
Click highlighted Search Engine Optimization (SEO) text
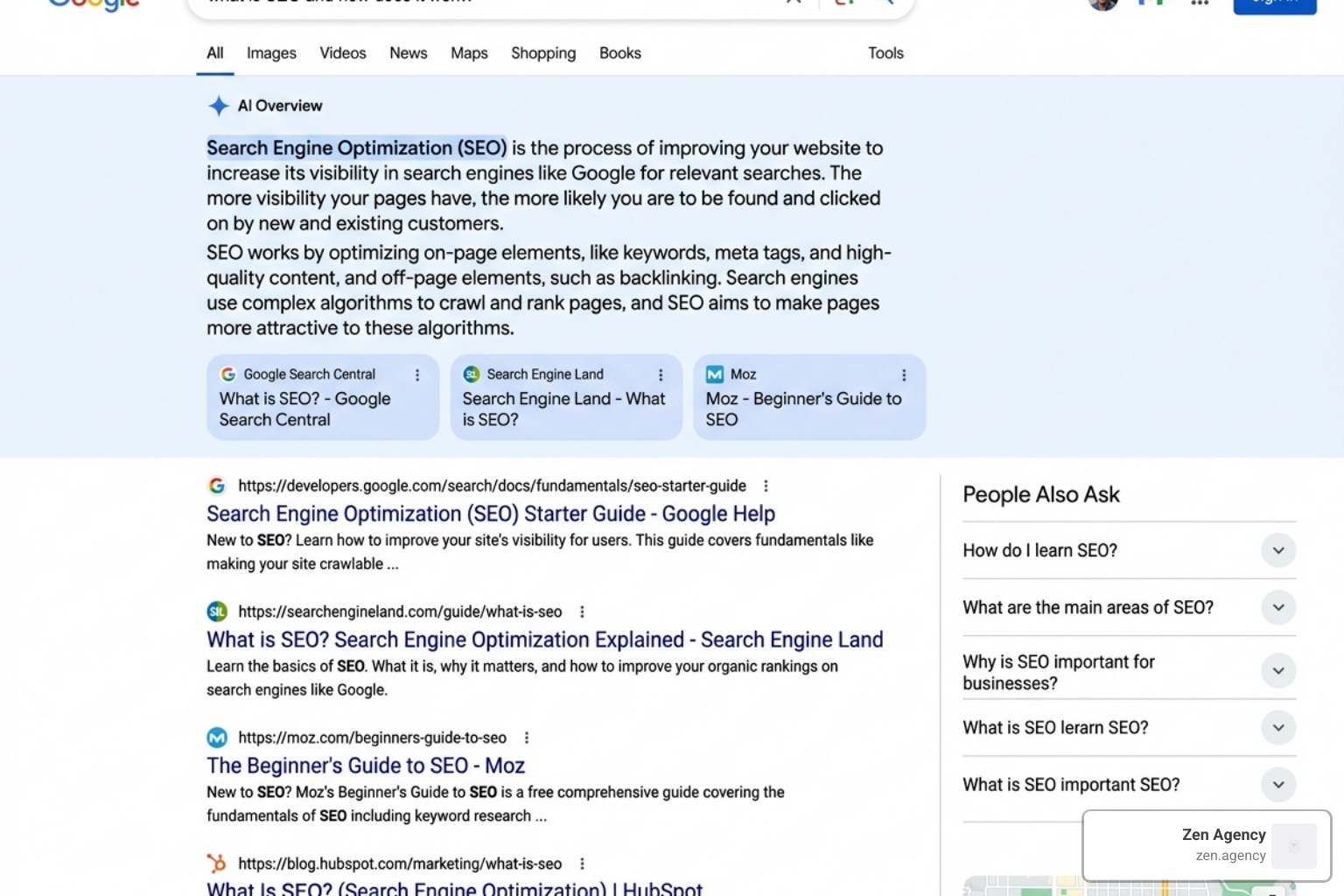point(357,148)
